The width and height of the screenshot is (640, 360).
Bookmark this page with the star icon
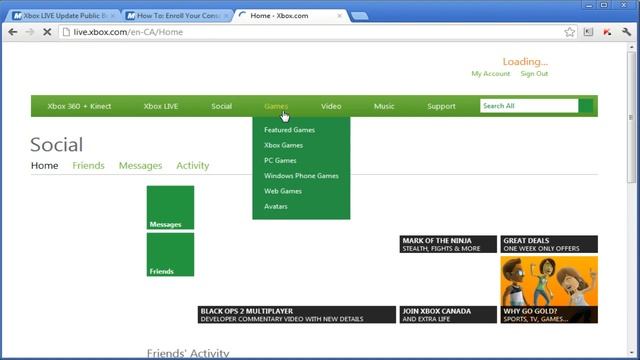[x=569, y=32]
